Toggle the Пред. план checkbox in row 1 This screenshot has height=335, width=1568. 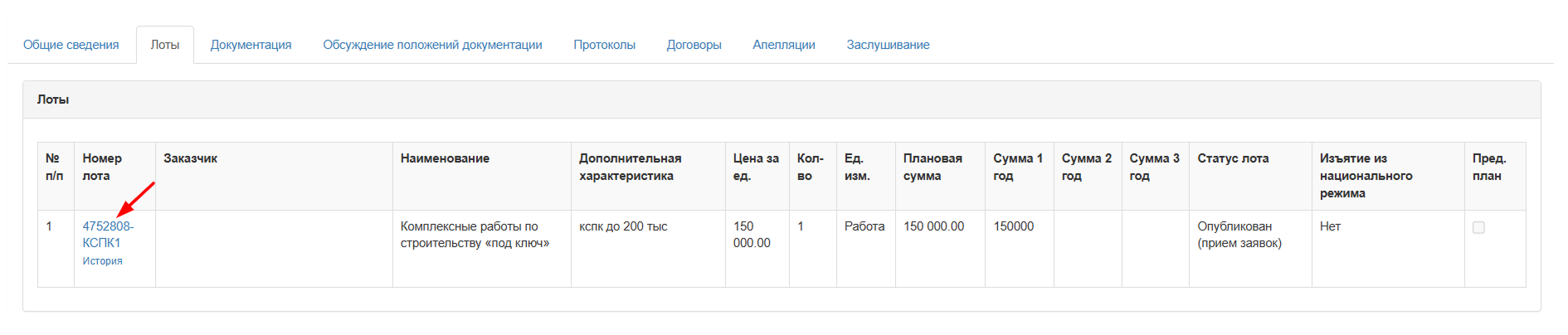click(1478, 227)
